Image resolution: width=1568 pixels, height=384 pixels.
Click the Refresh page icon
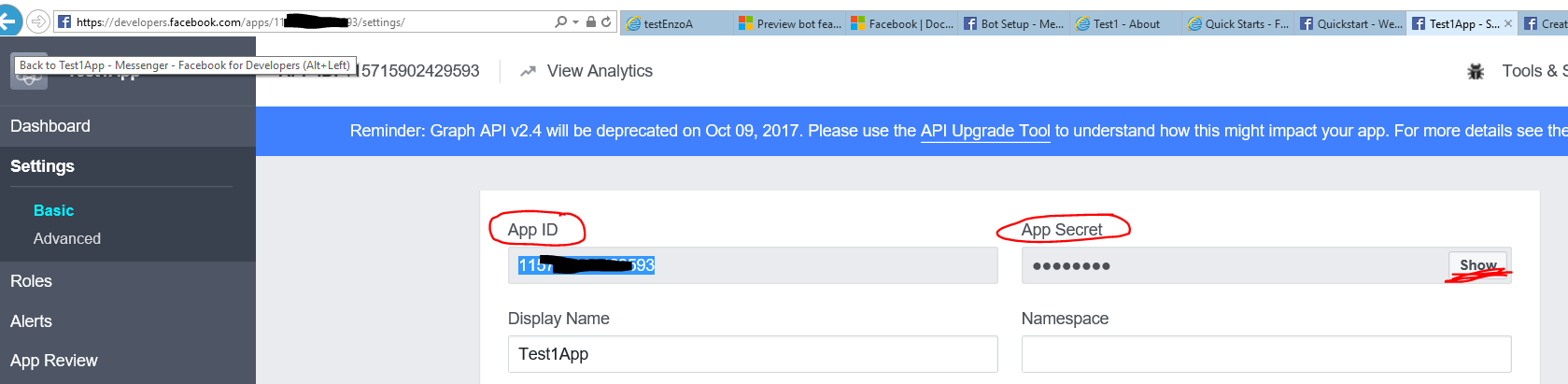point(606,21)
